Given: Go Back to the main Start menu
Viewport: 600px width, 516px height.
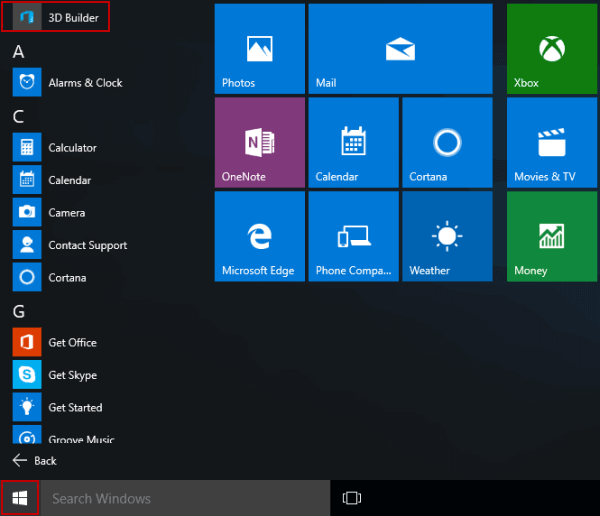Looking at the screenshot, I should 34,460.
